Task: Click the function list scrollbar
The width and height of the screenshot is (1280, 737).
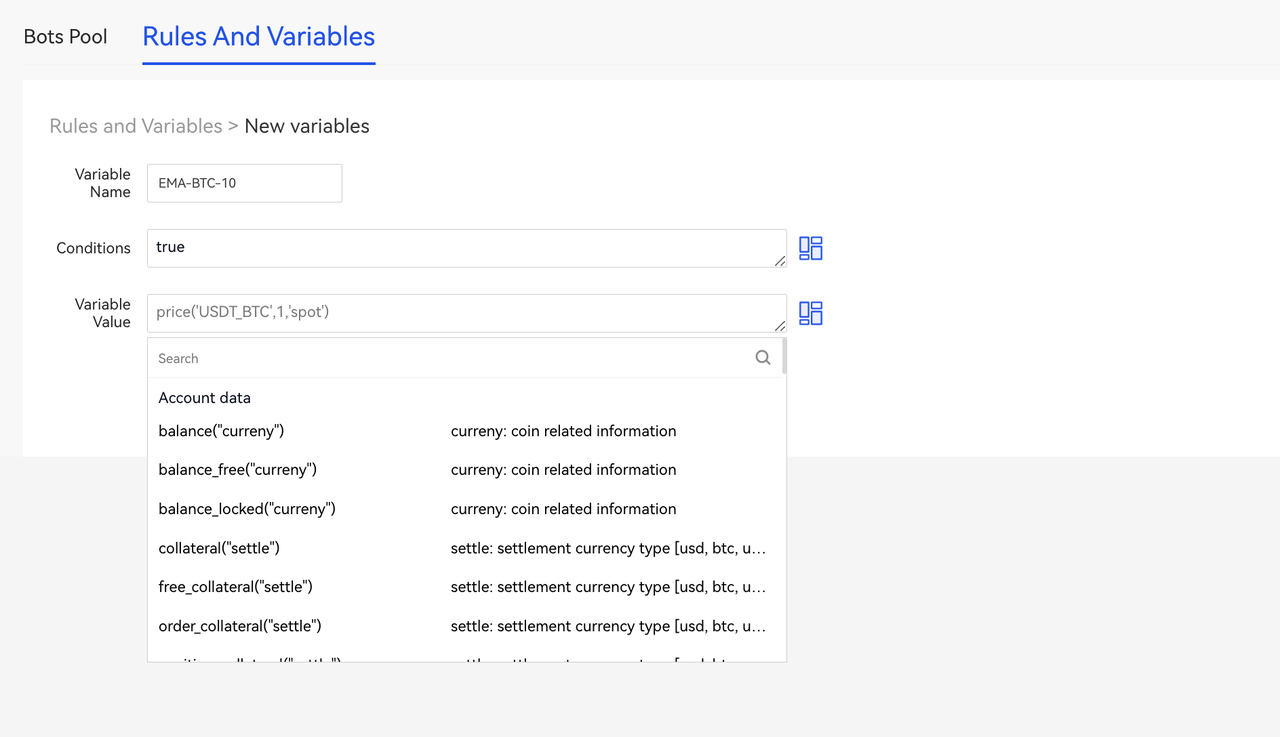Action: coord(784,356)
